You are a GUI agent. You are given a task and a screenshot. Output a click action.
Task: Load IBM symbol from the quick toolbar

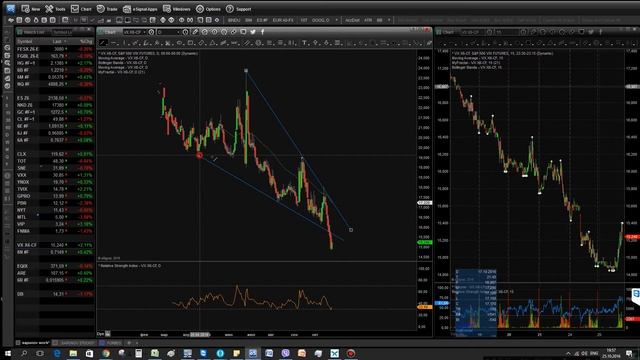point(249,20)
